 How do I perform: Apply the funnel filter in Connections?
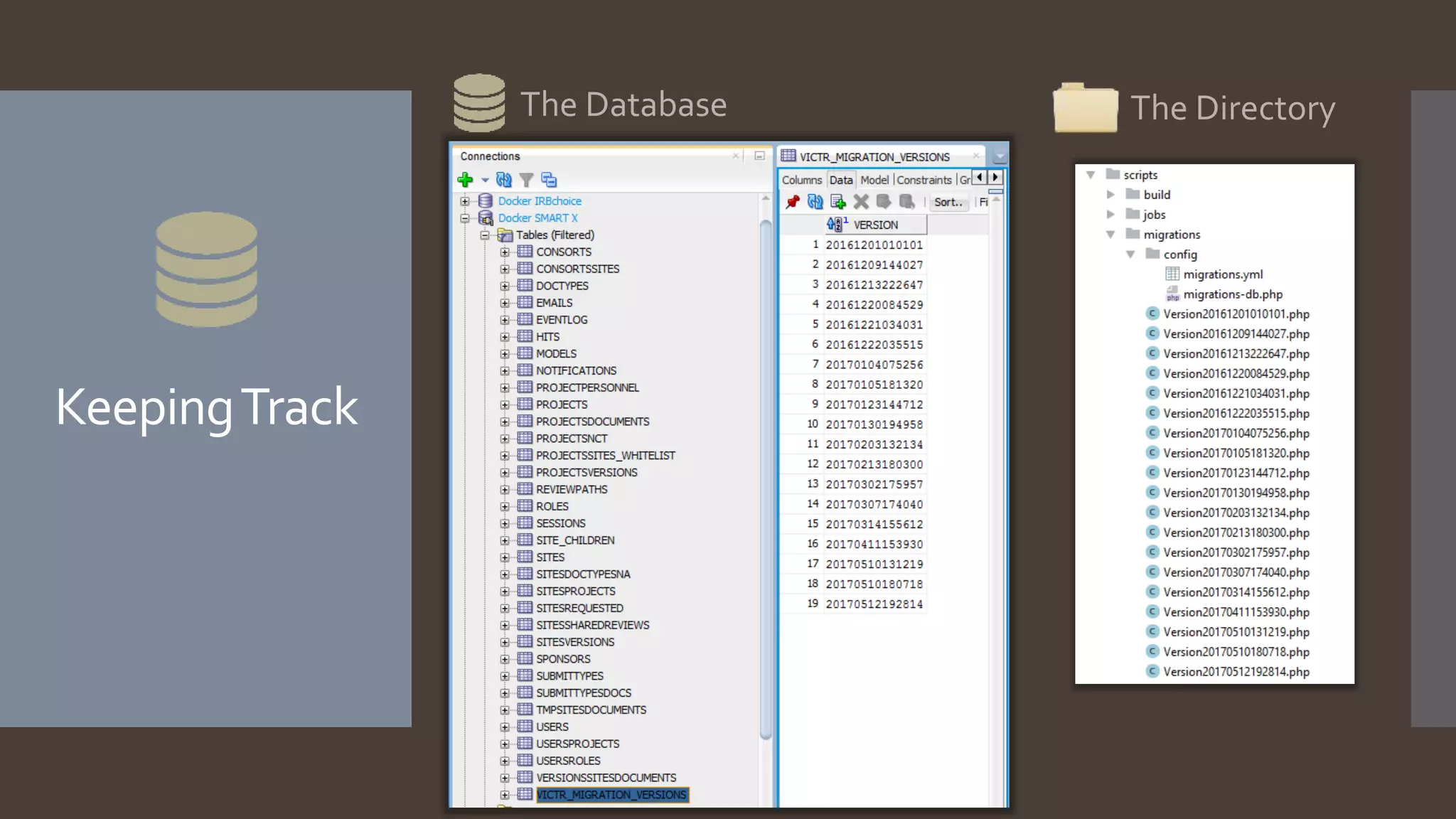(526, 181)
